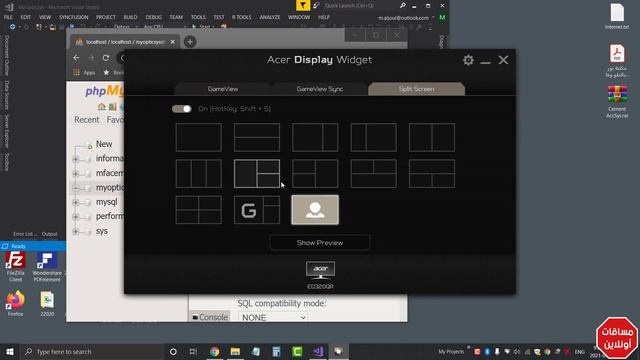The image size is (640, 360).
Task: Open Camtasia green C taskbar icon
Action: coord(297,351)
